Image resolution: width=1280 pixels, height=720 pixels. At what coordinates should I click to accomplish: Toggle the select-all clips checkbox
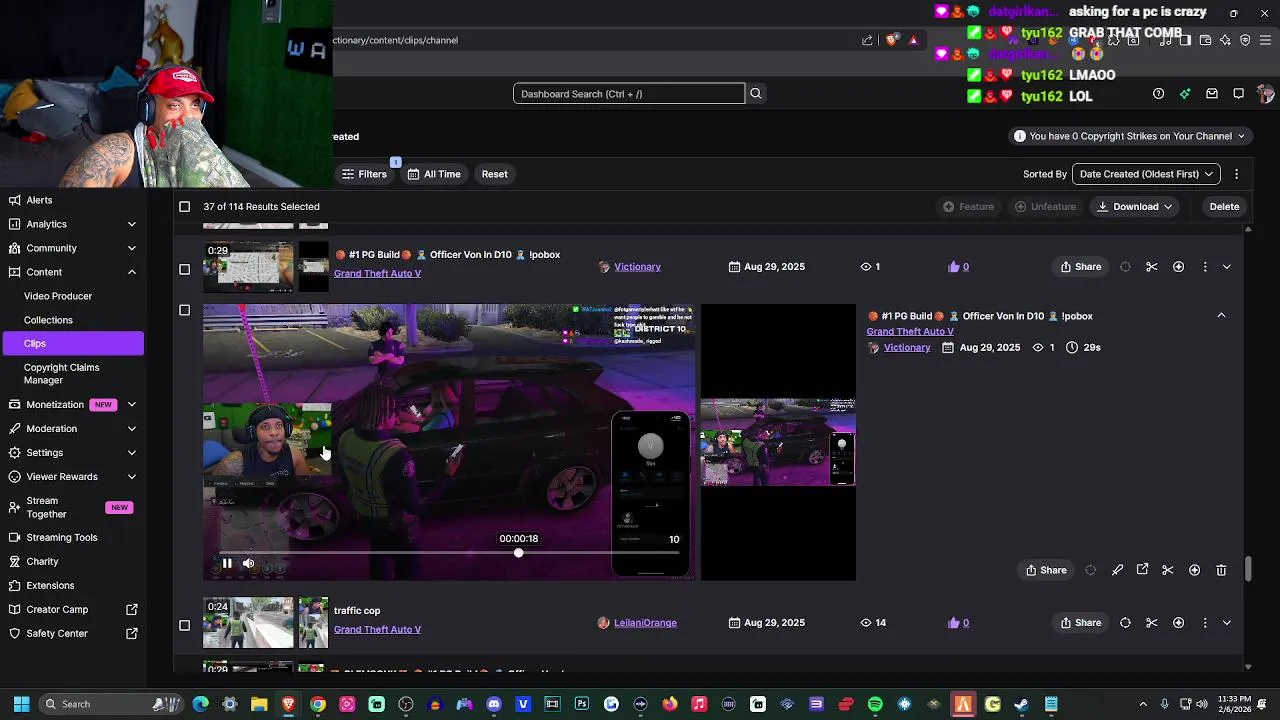coord(184,206)
